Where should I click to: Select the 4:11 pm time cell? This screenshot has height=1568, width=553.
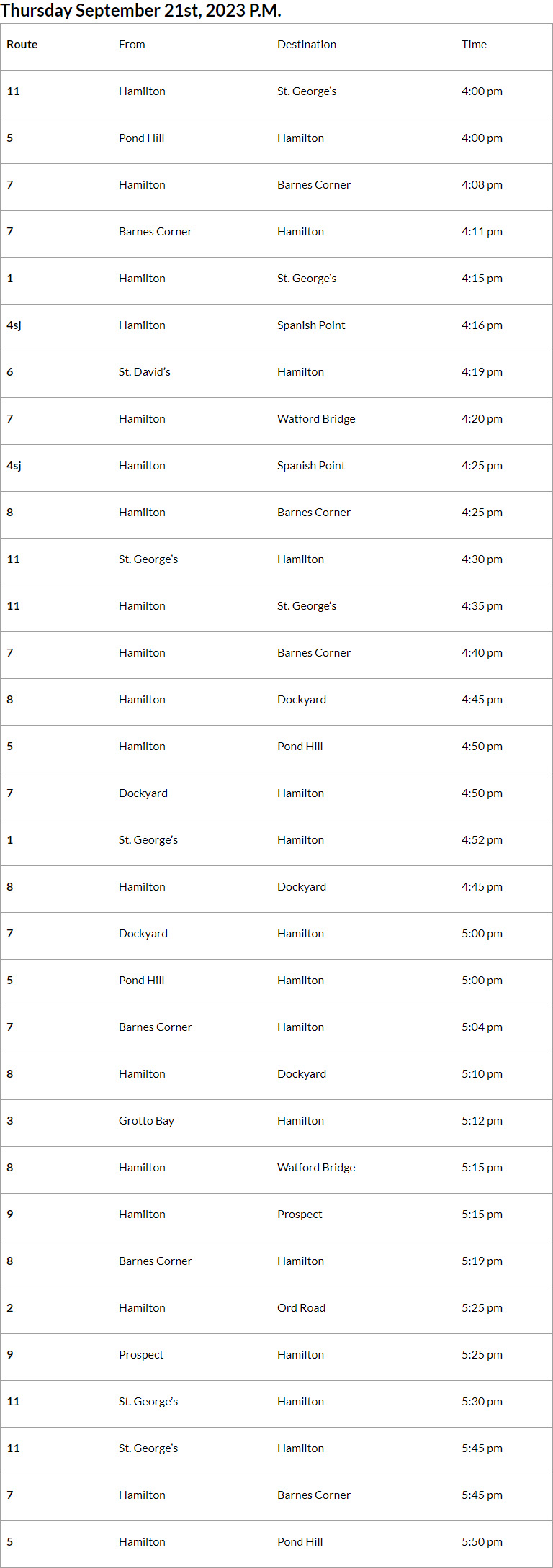(482, 232)
